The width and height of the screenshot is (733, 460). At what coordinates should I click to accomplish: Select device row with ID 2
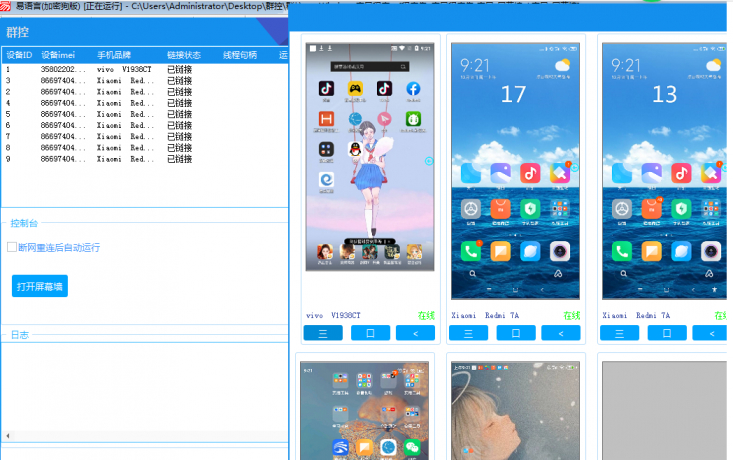click(145, 92)
